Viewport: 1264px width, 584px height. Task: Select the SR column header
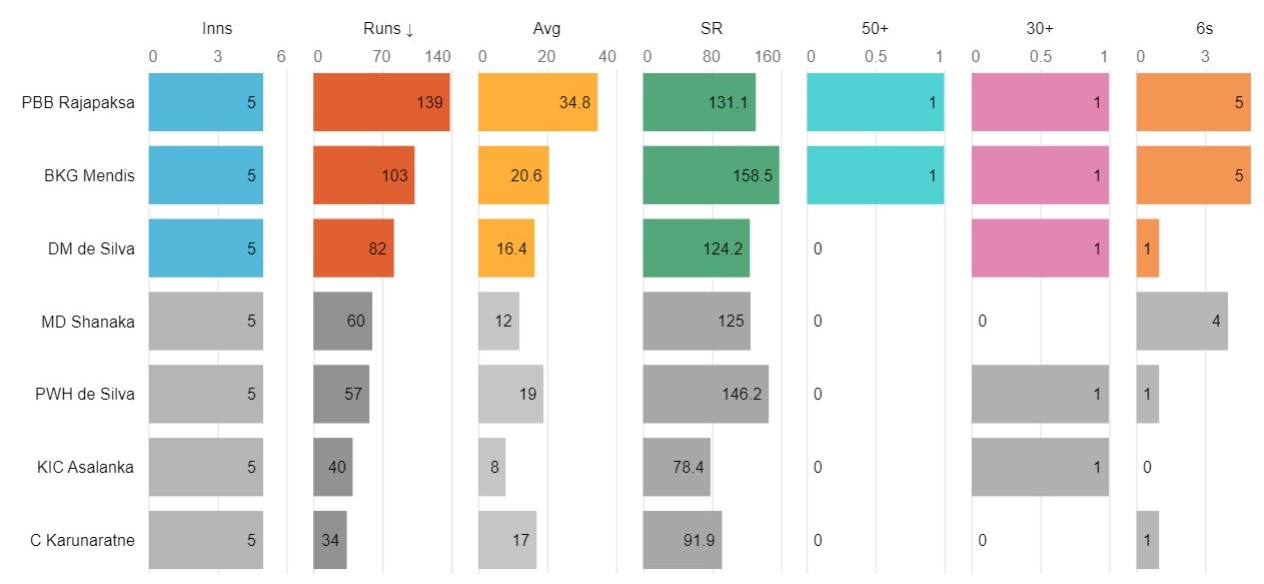tap(711, 30)
